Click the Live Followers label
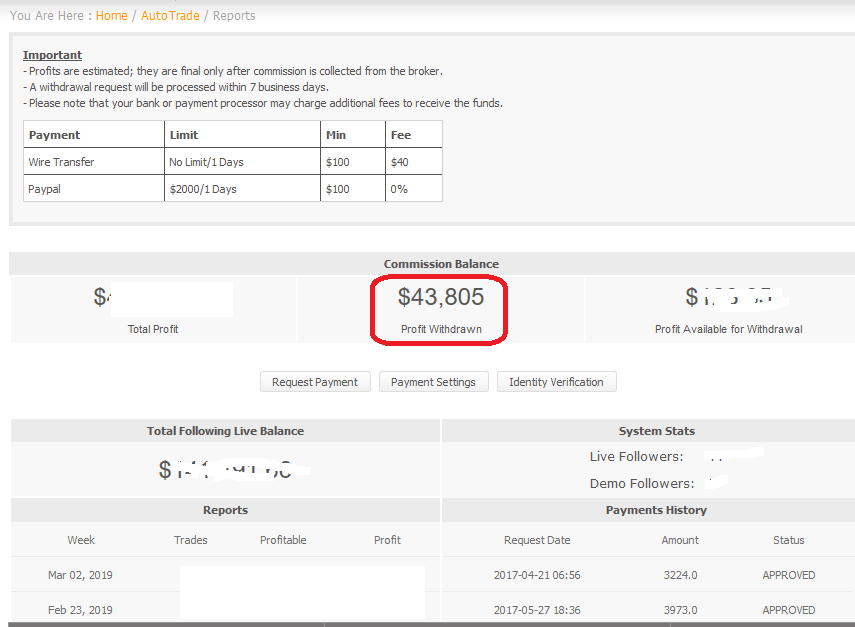Image resolution: width=855 pixels, height=627 pixels. point(636,456)
